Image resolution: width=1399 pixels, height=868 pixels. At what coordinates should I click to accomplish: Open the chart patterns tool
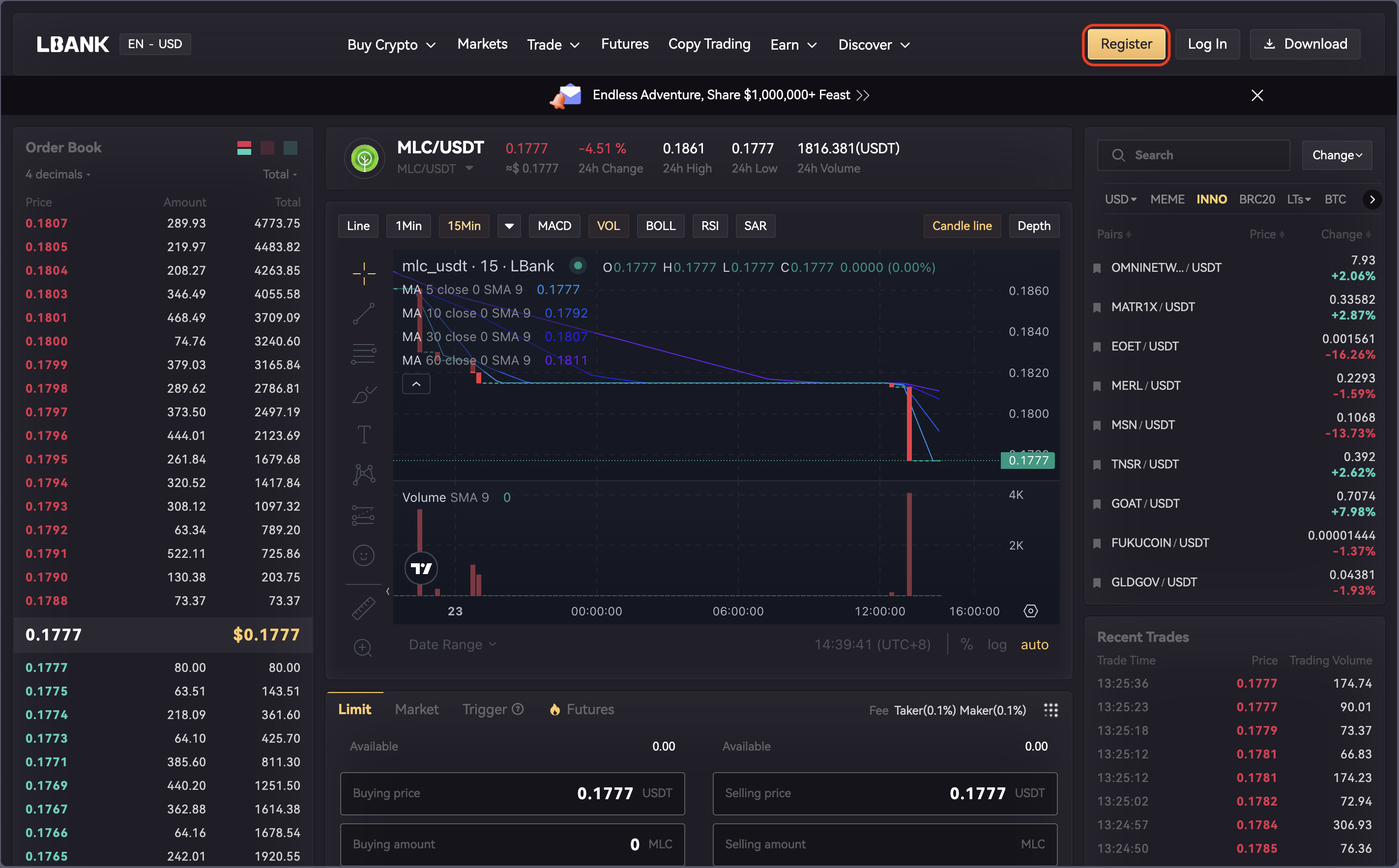(364, 474)
